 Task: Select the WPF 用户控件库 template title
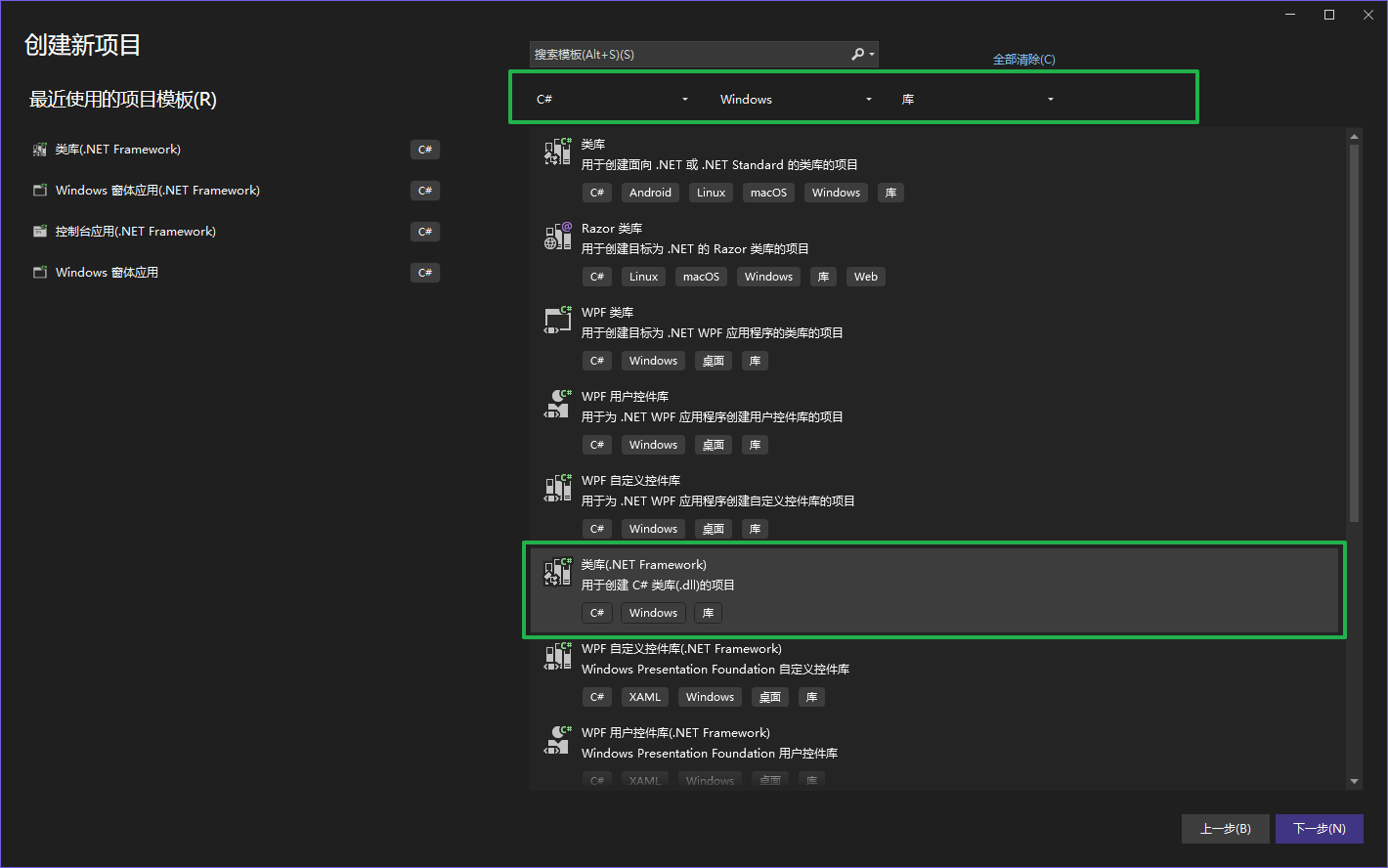[626, 397]
